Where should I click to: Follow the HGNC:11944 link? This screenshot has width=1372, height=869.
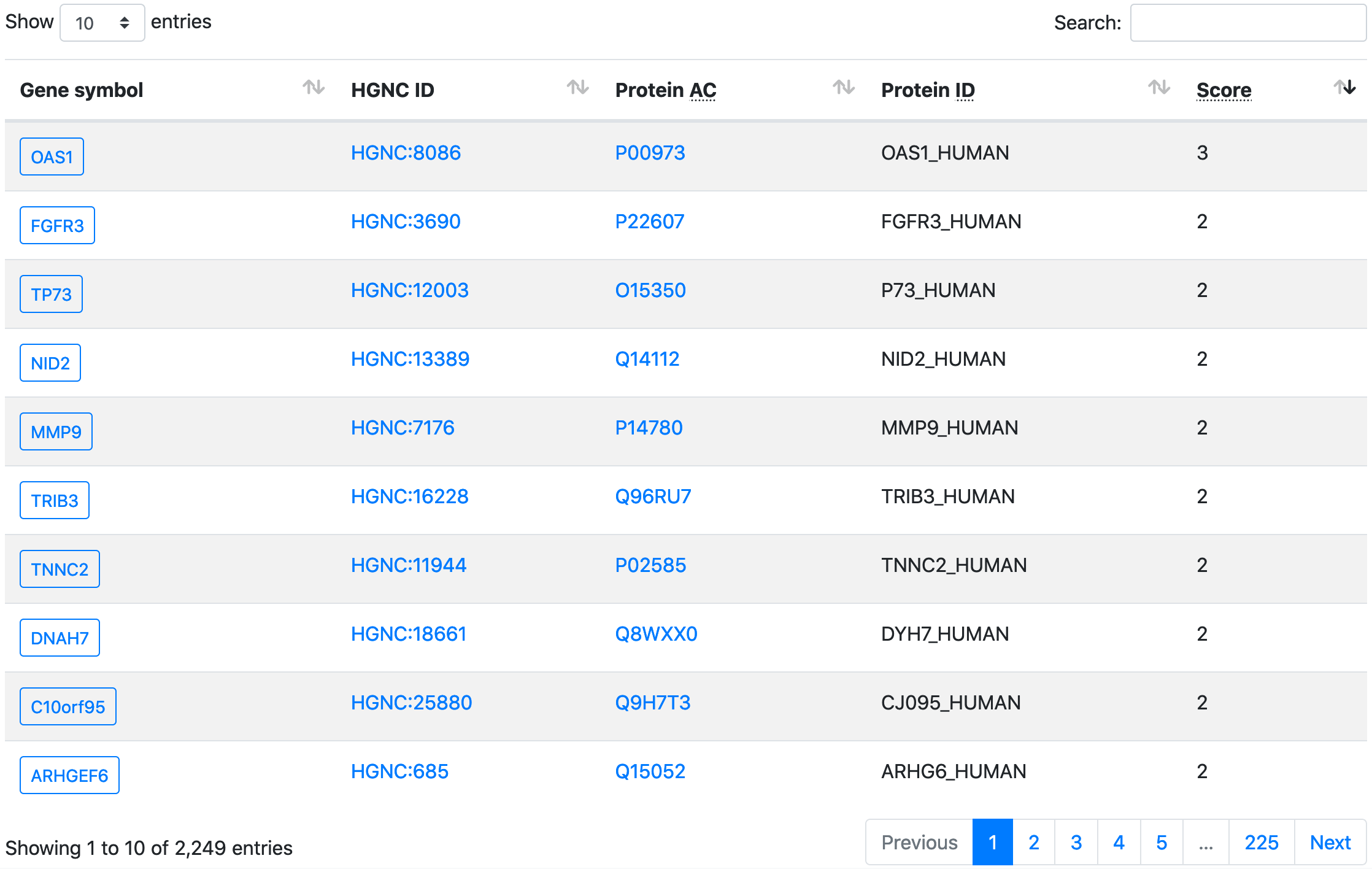(409, 565)
